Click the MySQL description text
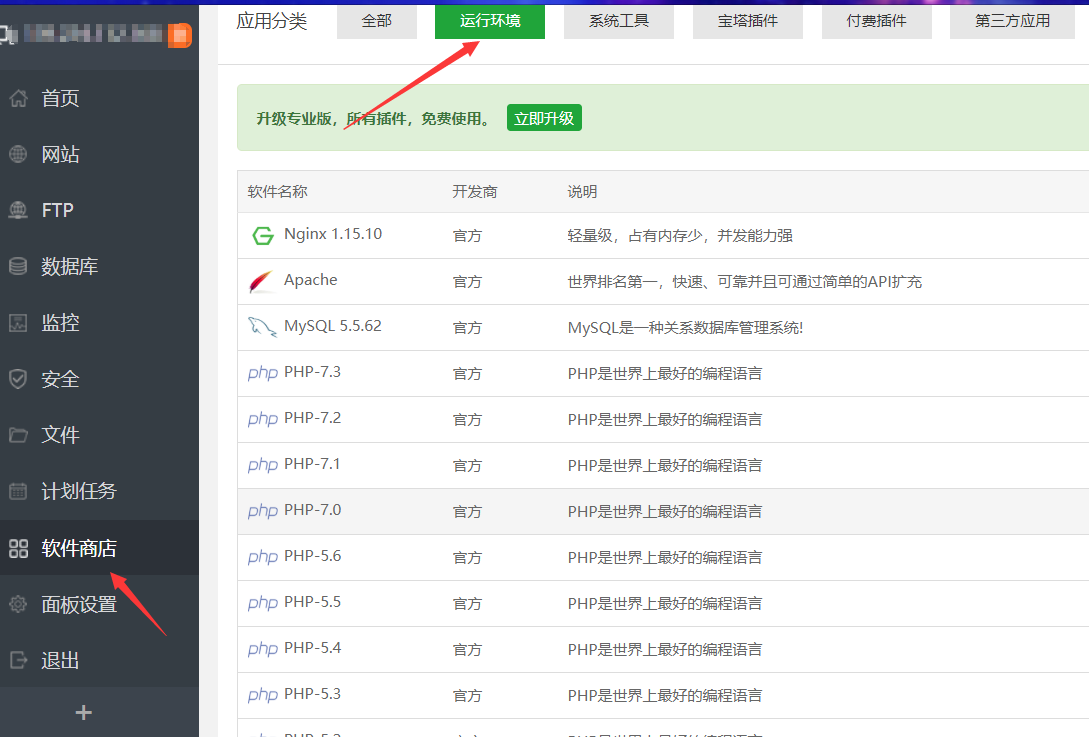 click(x=685, y=328)
